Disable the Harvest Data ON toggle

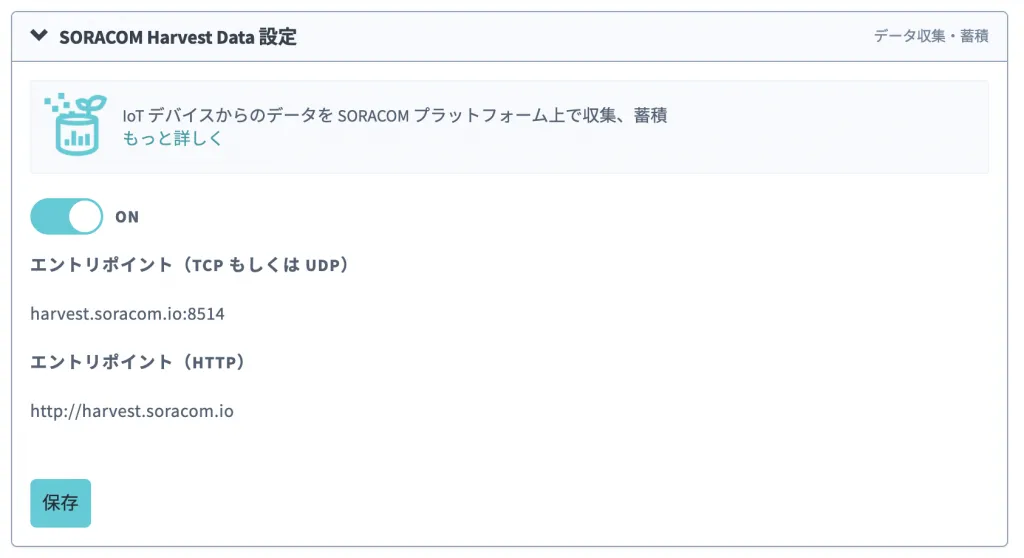[67, 217]
